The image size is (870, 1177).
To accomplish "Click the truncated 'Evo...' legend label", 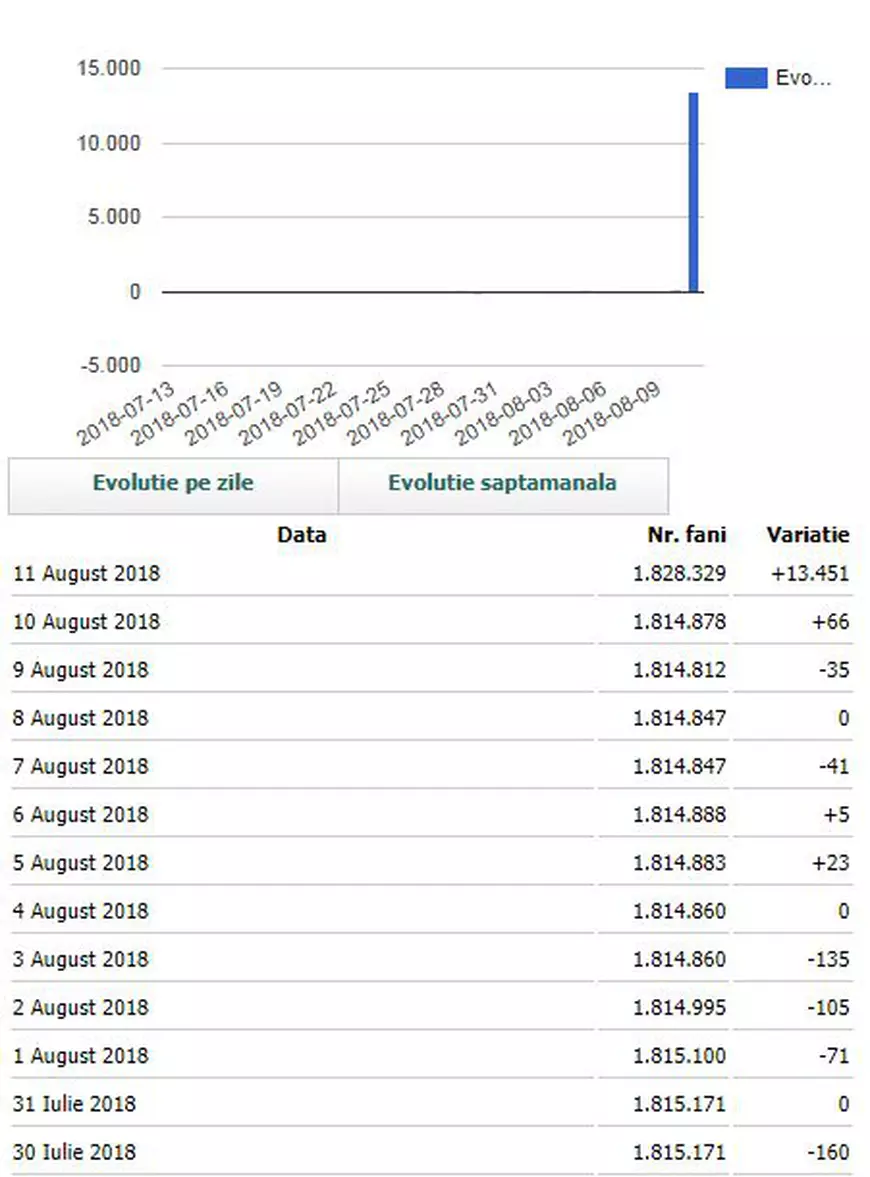I will [x=803, y=78].
